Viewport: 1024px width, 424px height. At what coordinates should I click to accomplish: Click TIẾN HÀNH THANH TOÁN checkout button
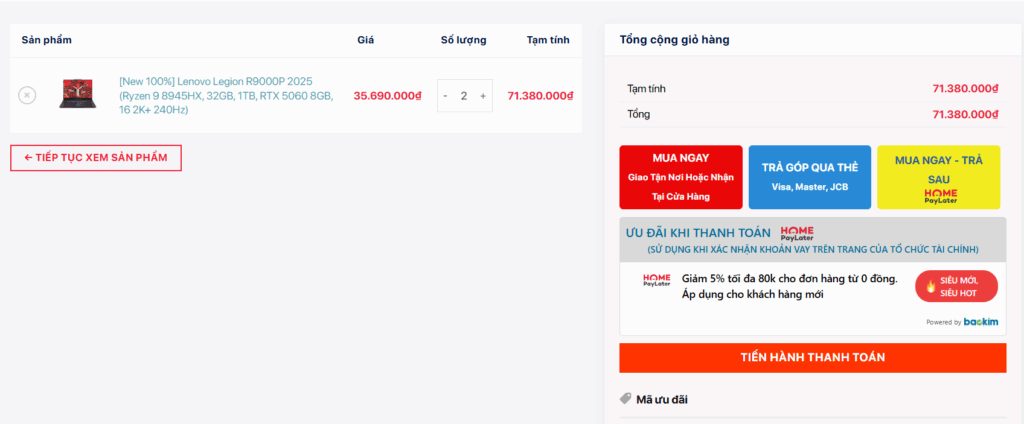click(x=813, y=357)
